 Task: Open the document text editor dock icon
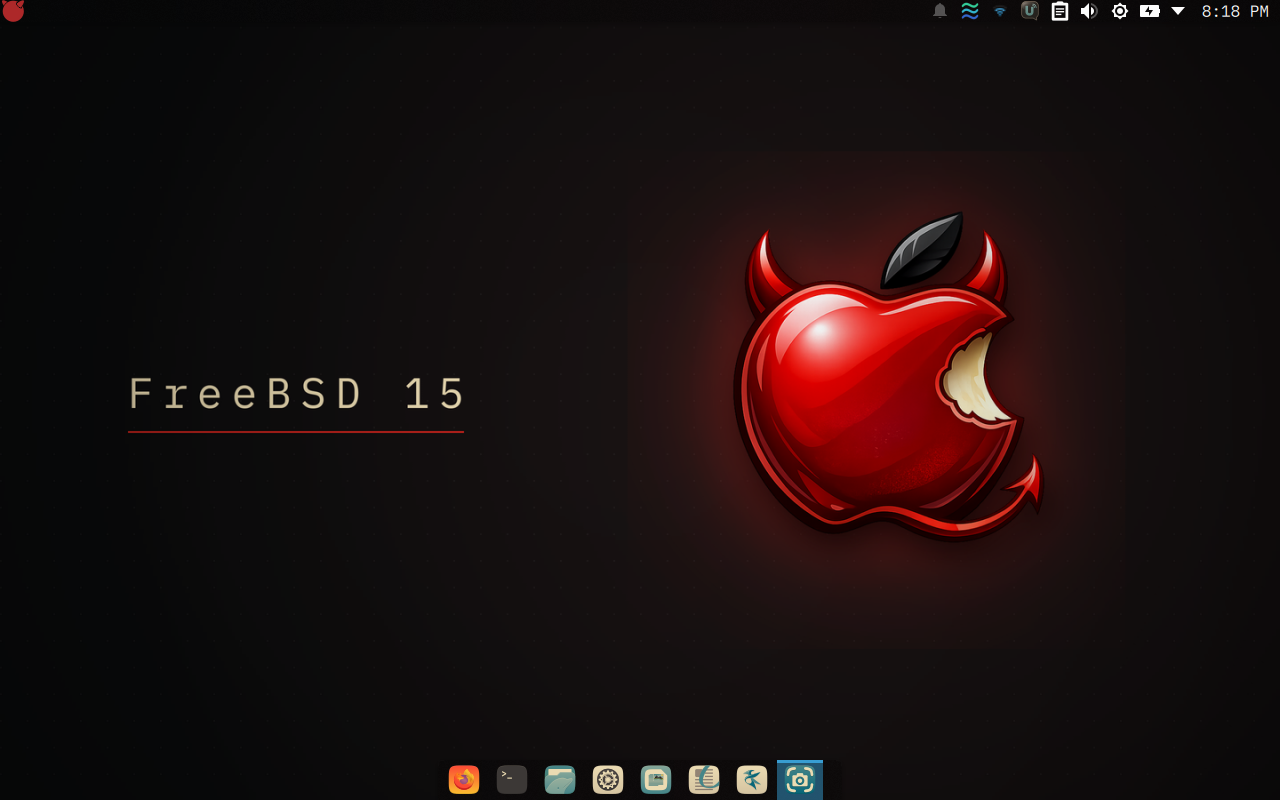click(704, 779)
